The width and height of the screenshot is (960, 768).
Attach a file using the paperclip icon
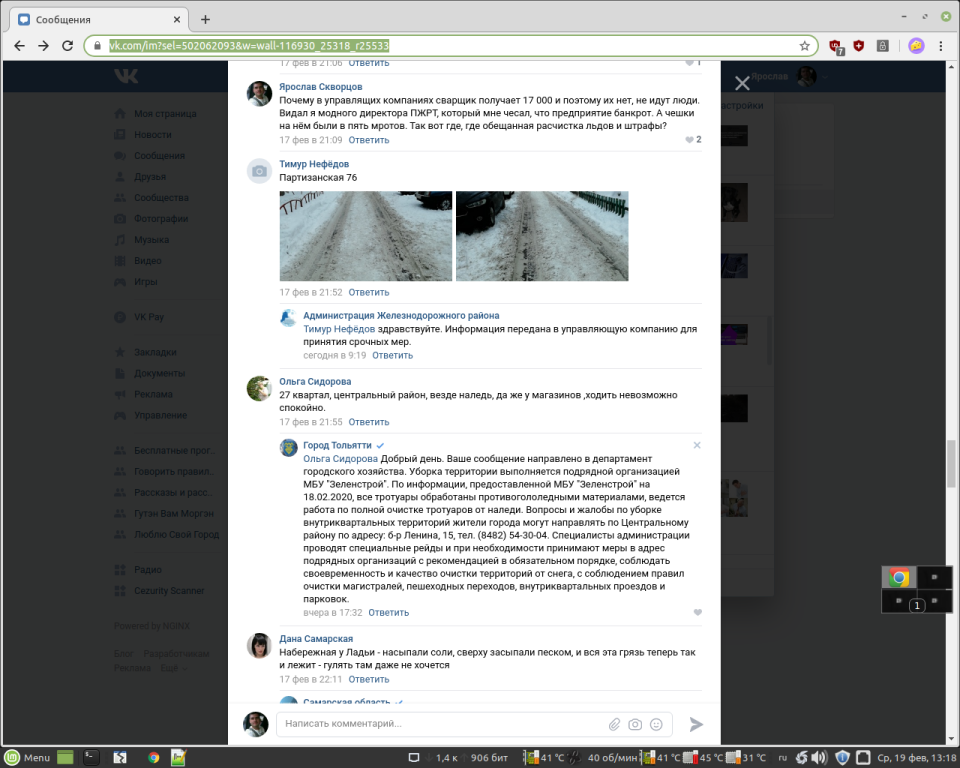(615, 724)
